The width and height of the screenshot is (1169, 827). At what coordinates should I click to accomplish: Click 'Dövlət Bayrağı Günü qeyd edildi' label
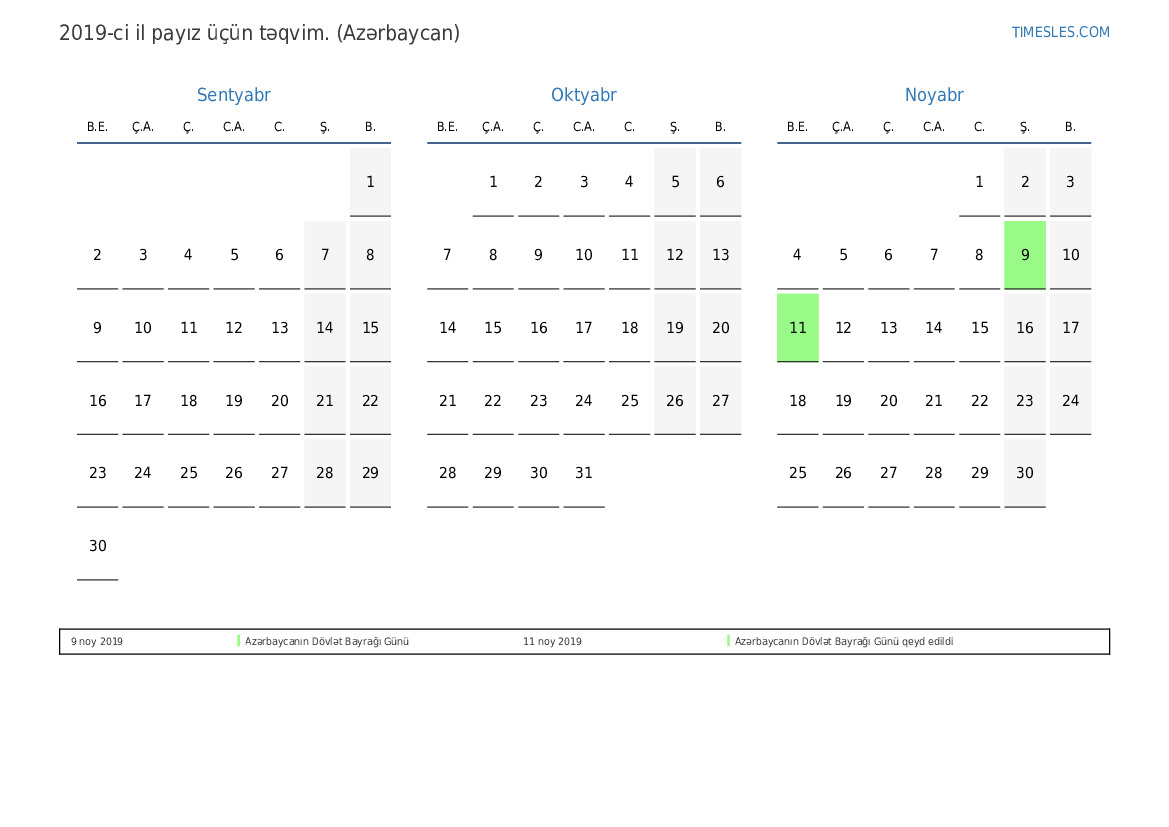(x=843, y=642)
